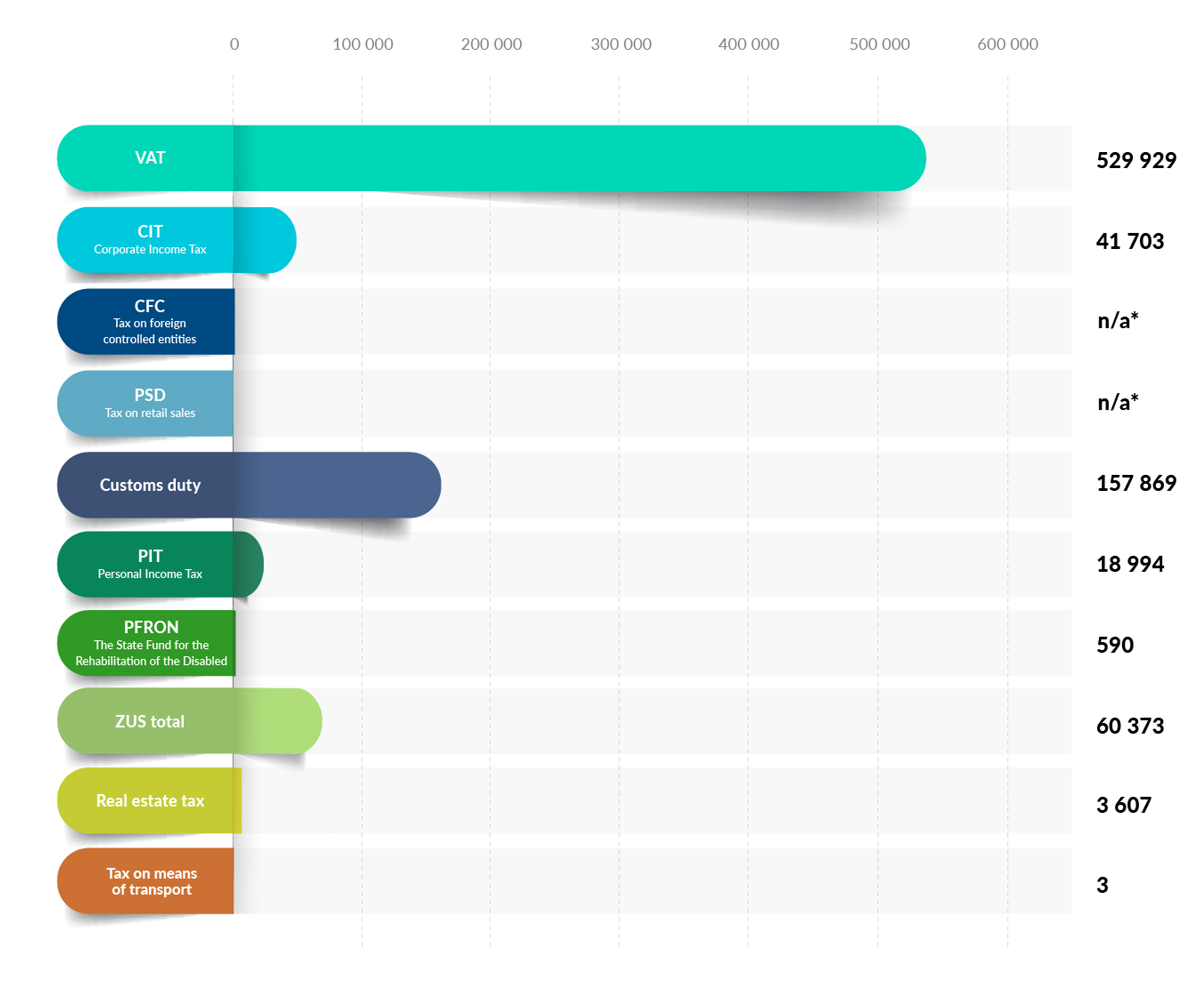Click the CFC foreign controlled entities label

point(146,322)
